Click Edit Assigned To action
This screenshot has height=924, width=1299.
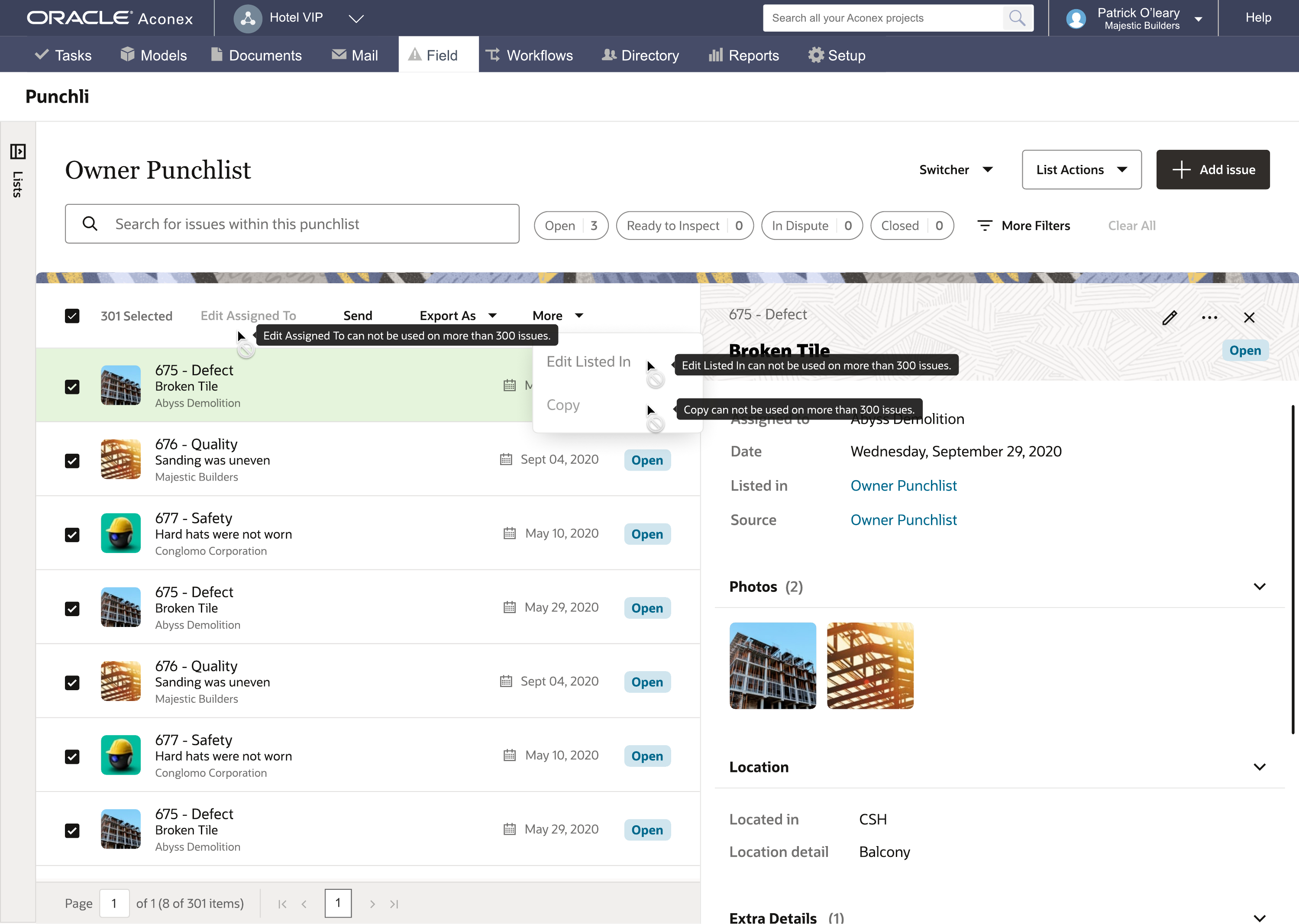pyautogui.click(x=248, y=316)
